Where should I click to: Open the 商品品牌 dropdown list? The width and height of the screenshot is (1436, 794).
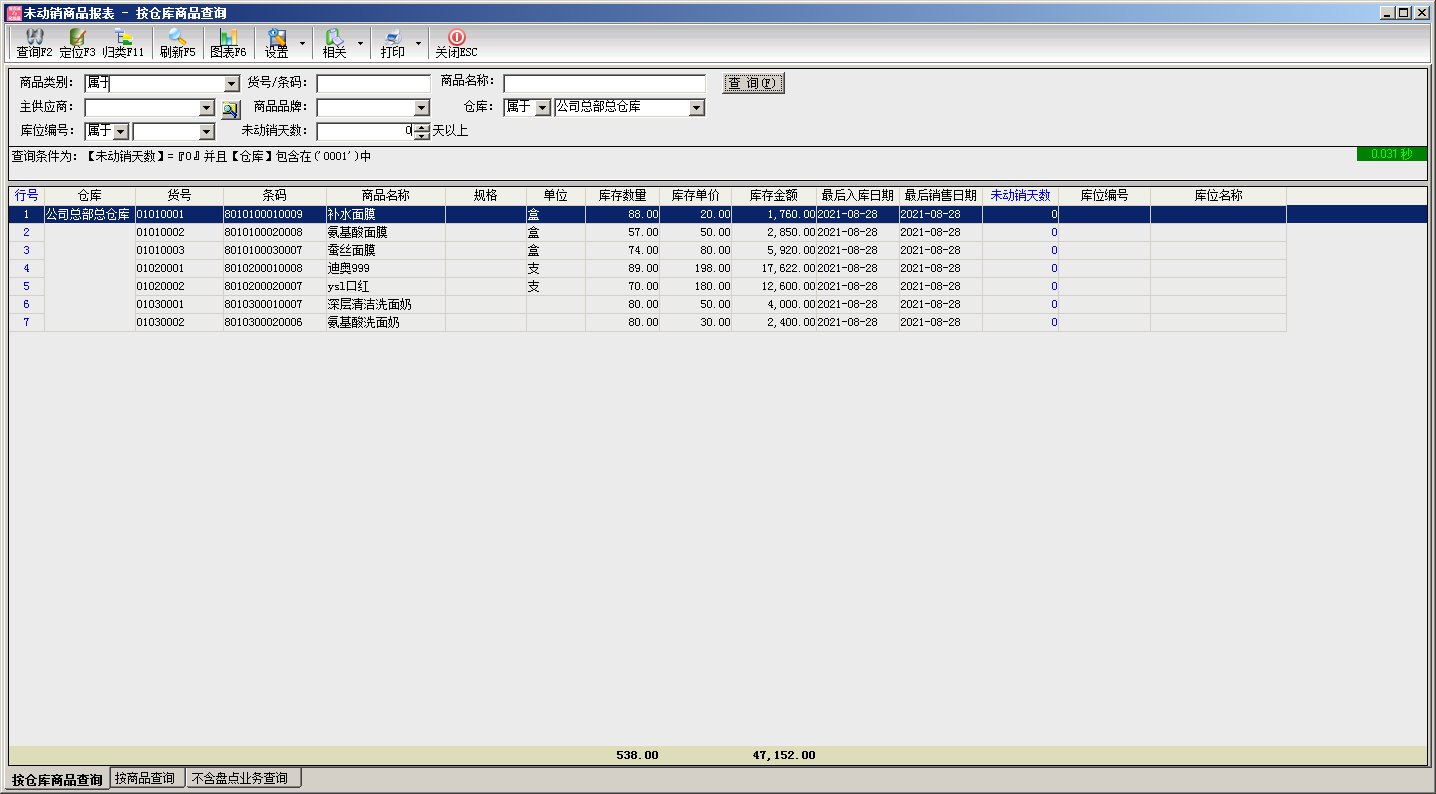tap(421, 108)
